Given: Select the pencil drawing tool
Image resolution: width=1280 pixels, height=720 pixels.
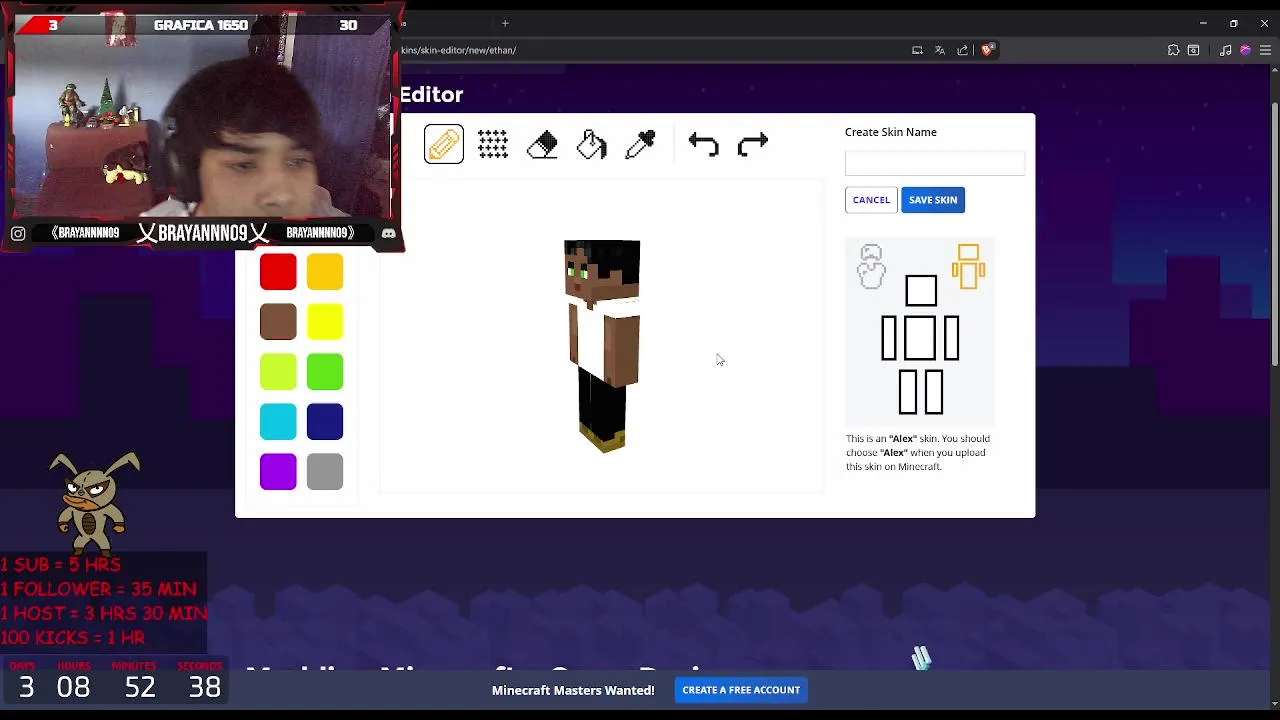Looking at the screenshot, I should pos(444,144).
